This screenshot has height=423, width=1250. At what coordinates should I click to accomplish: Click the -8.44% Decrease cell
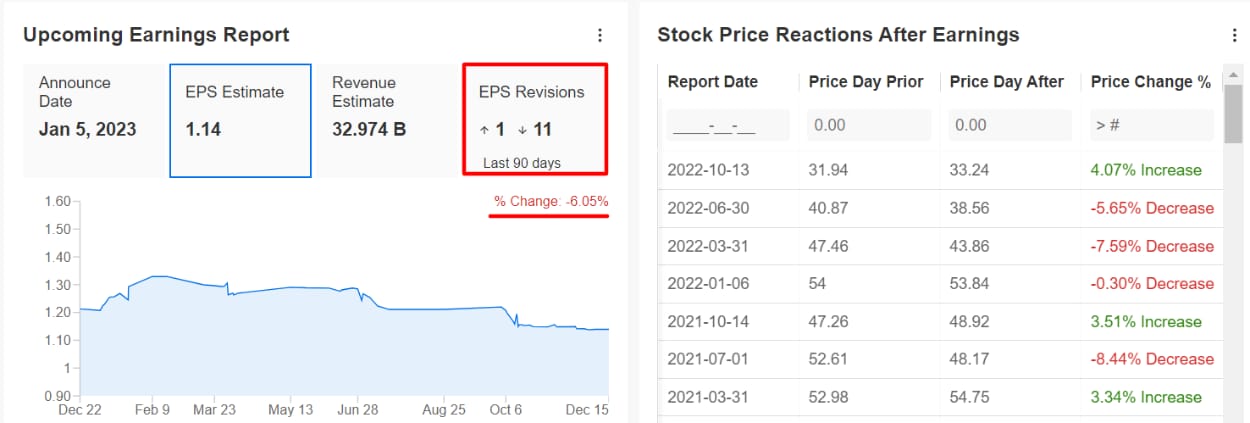(x=1152, y=359)
